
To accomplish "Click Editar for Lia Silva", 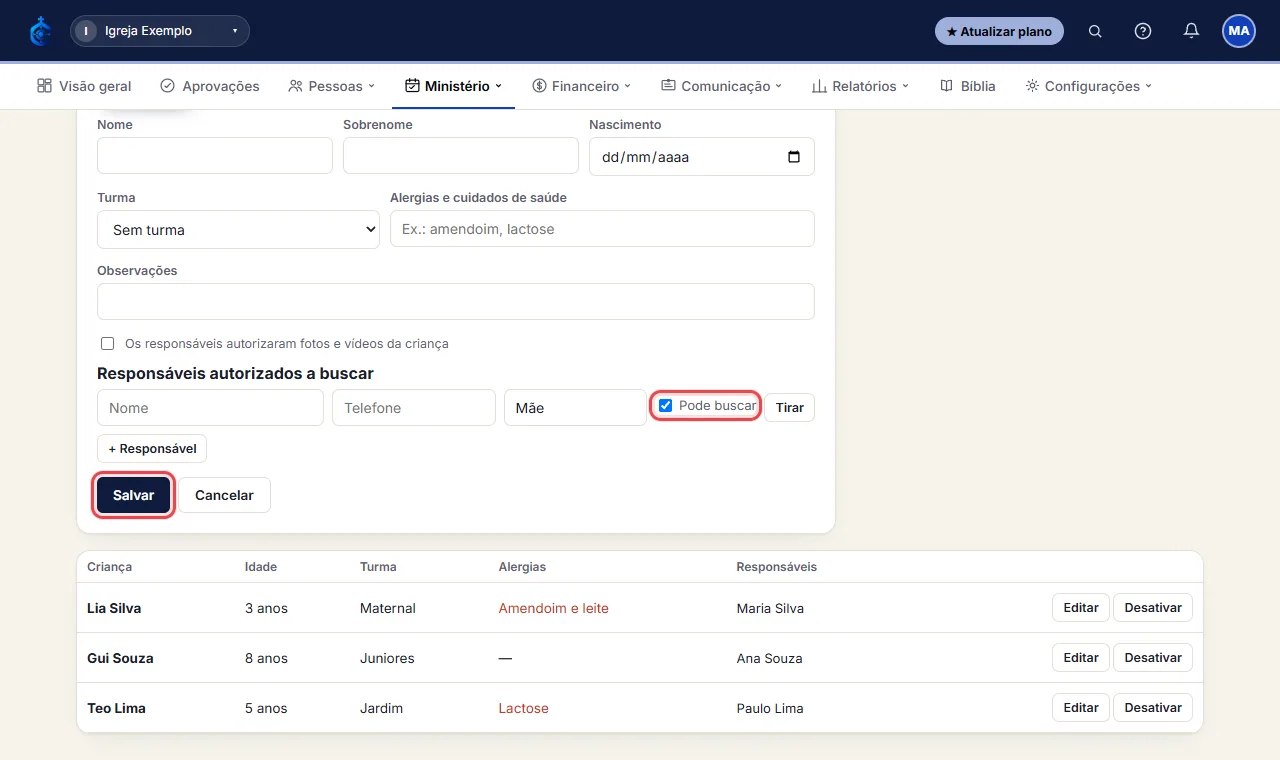I will (1081, 607).
